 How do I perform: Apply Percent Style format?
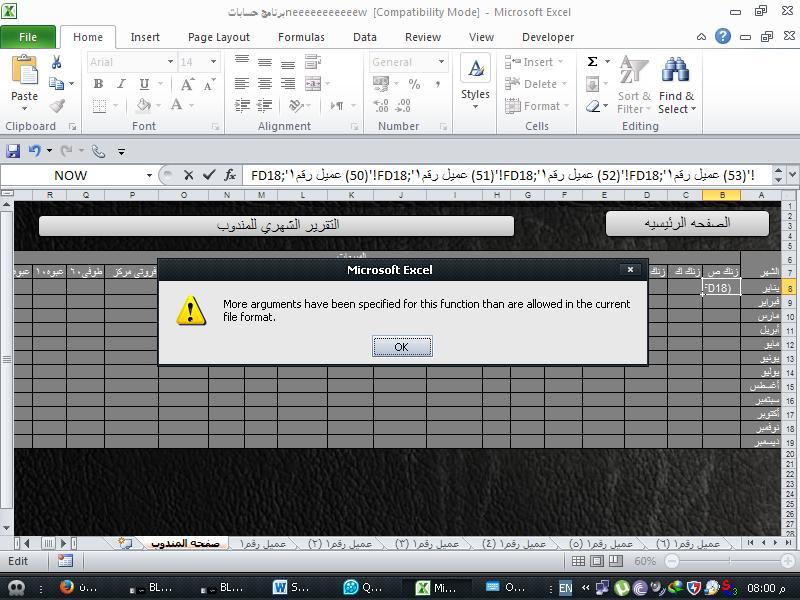coord(414,84)
